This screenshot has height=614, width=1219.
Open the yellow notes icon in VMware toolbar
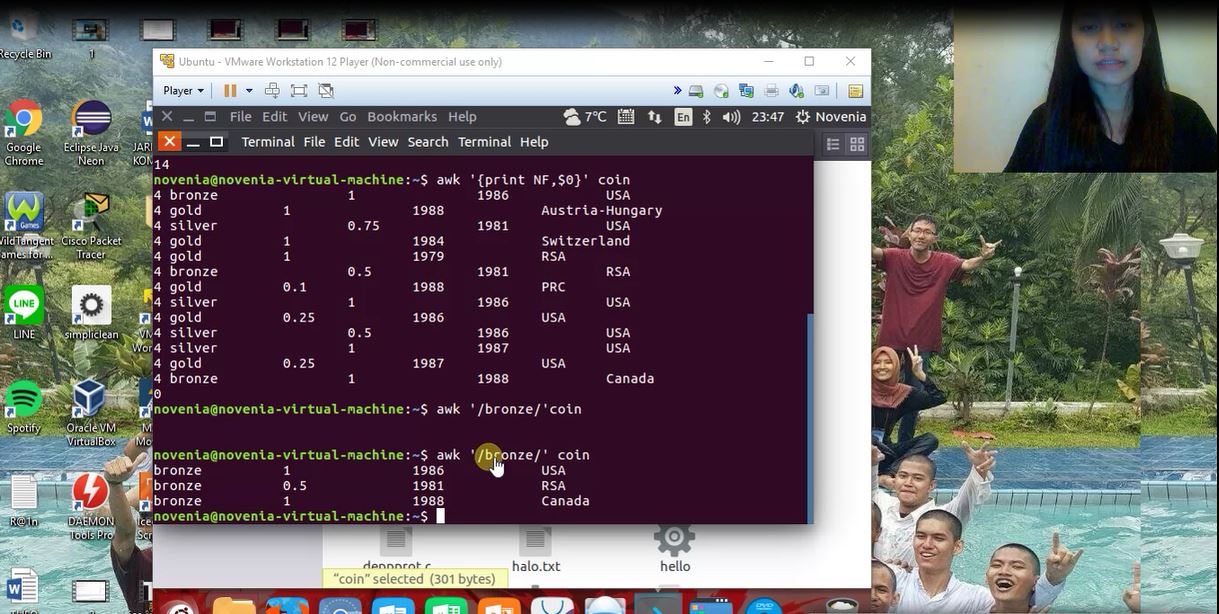855,90
